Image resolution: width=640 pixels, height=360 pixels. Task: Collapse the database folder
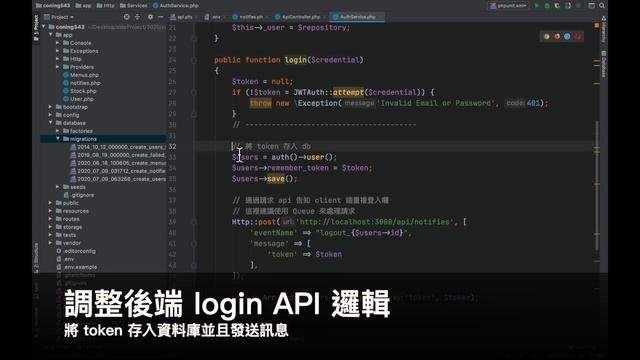51,123
